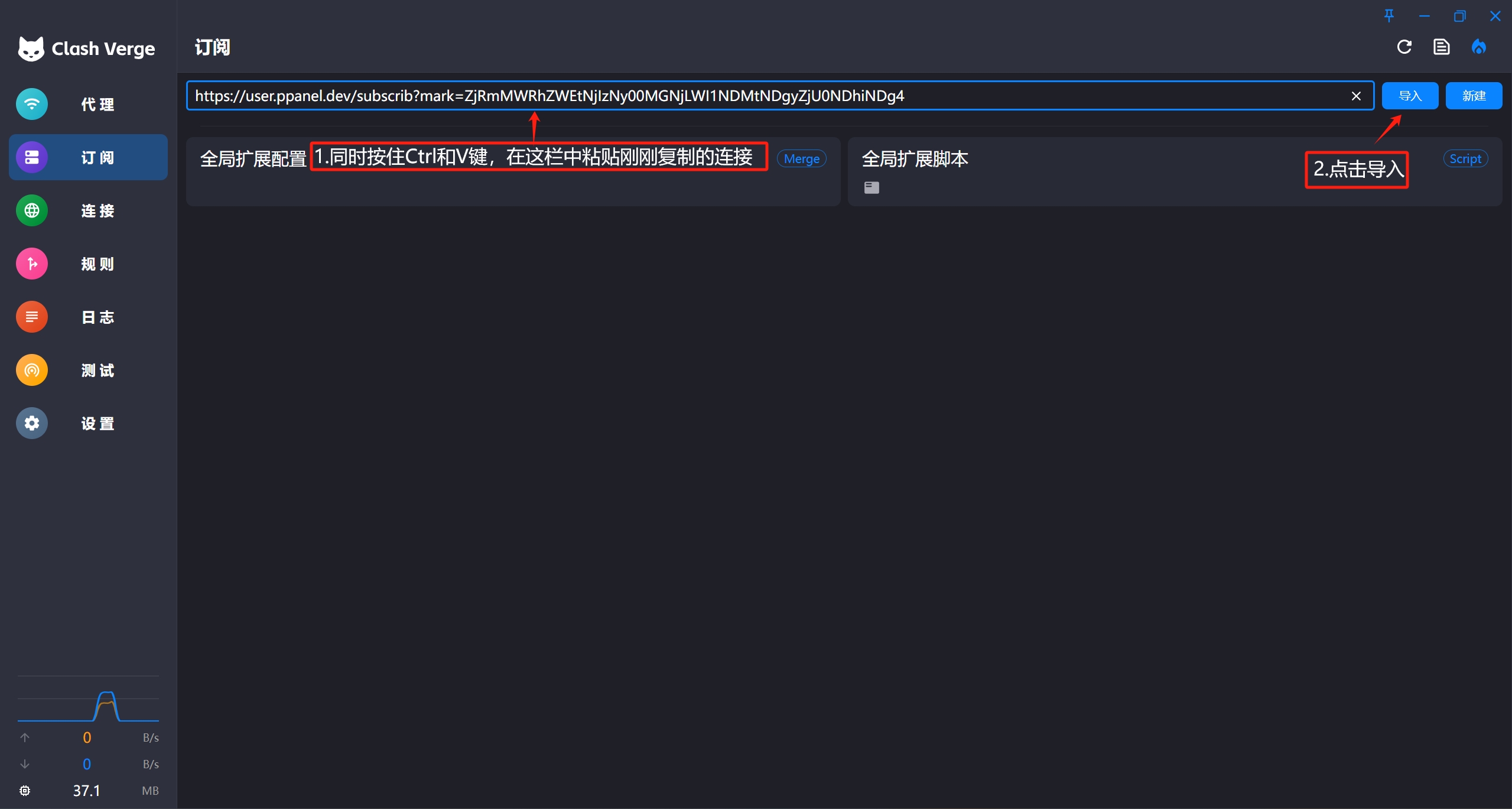Image resolution: width=1512 pixels, height=809 pixels.
Task: Click the 导入 (Import) button
Action: tap(1410, 95)
